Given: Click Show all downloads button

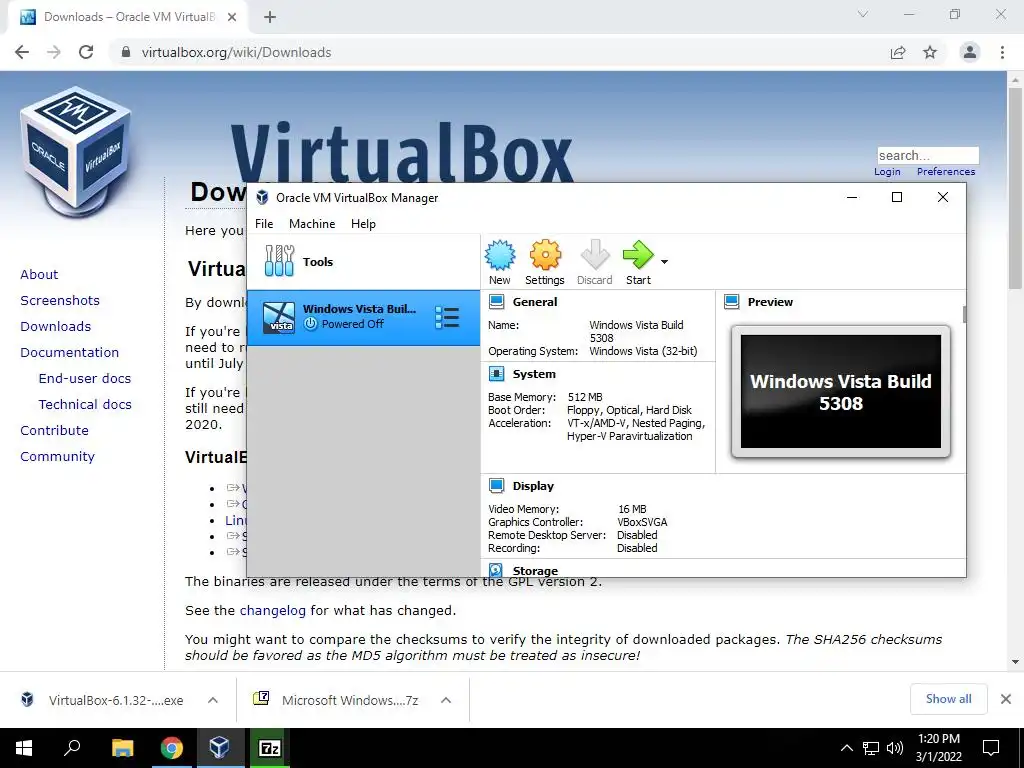Looking at the screenshot, I should tap(948, 699).
